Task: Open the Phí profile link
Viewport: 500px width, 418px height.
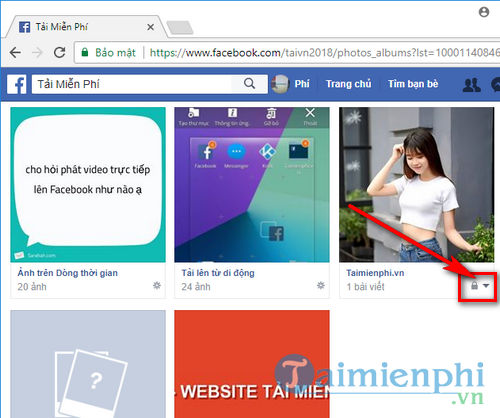Action: click(x=302, y=84)
